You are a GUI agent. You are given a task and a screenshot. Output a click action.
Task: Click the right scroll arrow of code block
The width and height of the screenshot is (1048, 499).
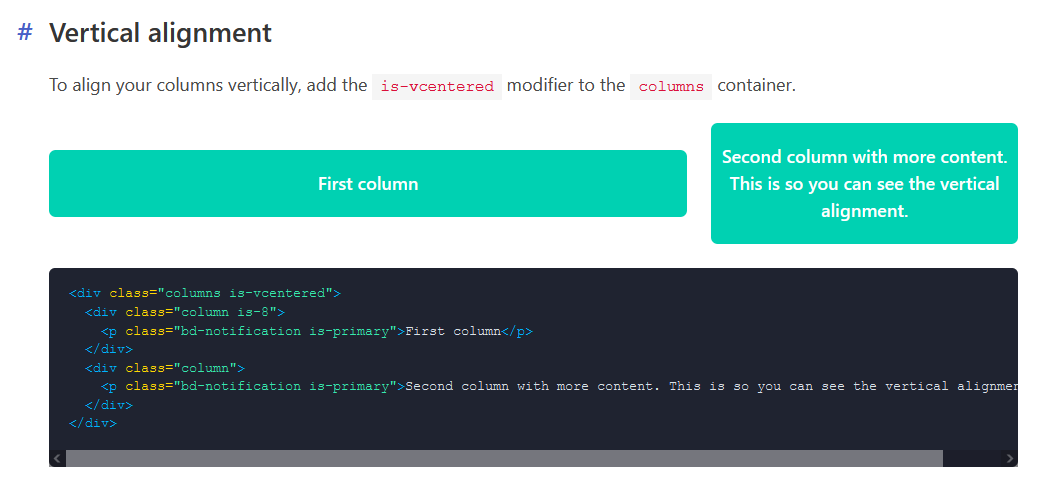coord(1009,458)
